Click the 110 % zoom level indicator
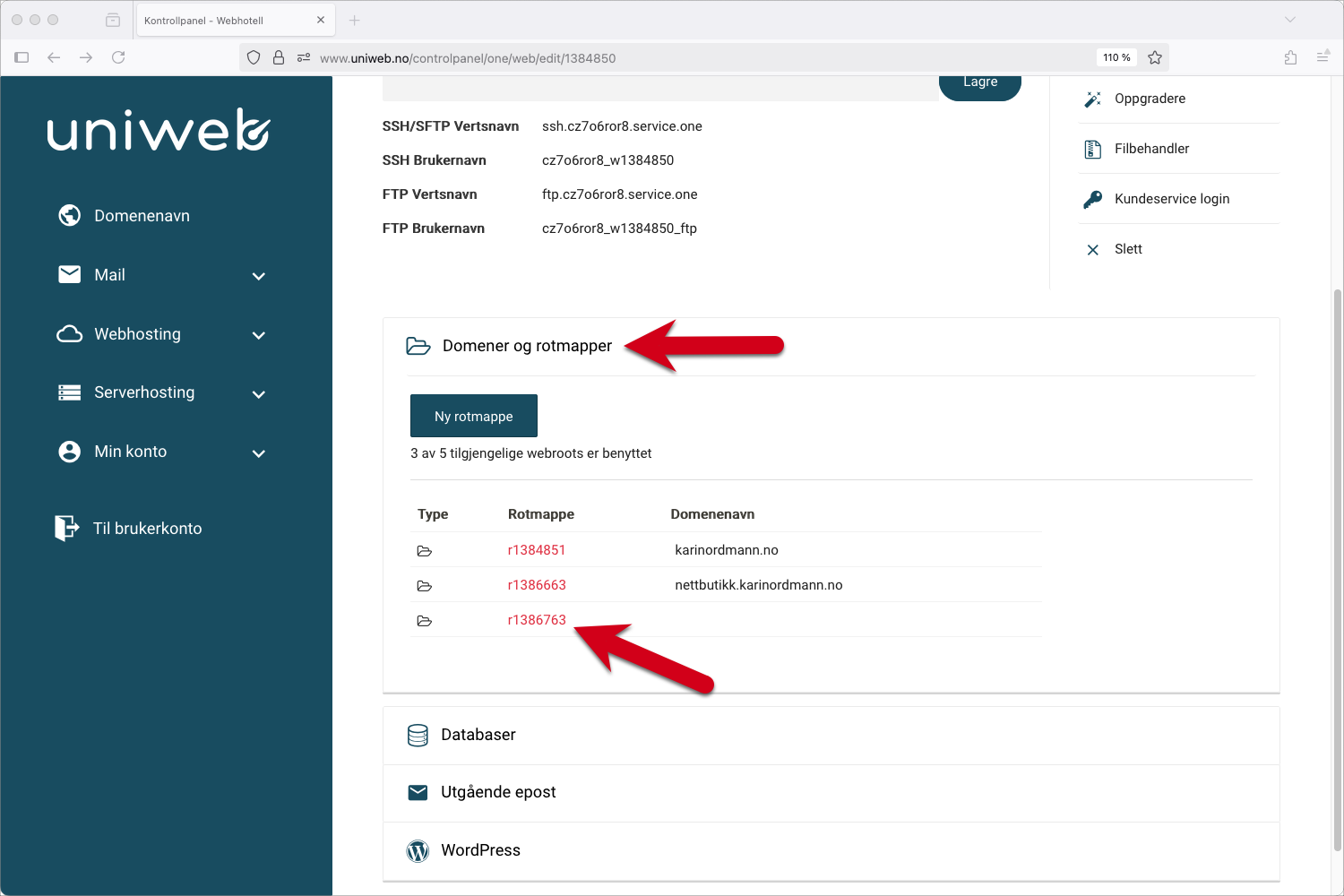Screen dimensions: 1344x896 [1116, 57]
